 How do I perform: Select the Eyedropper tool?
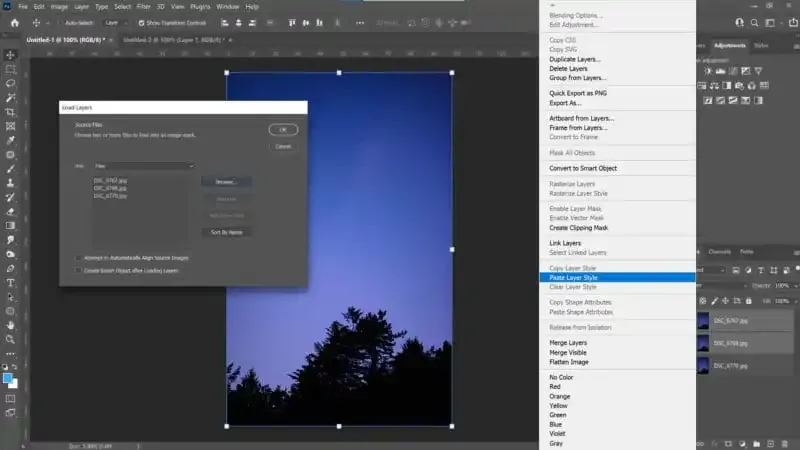[x=10, y=141]
